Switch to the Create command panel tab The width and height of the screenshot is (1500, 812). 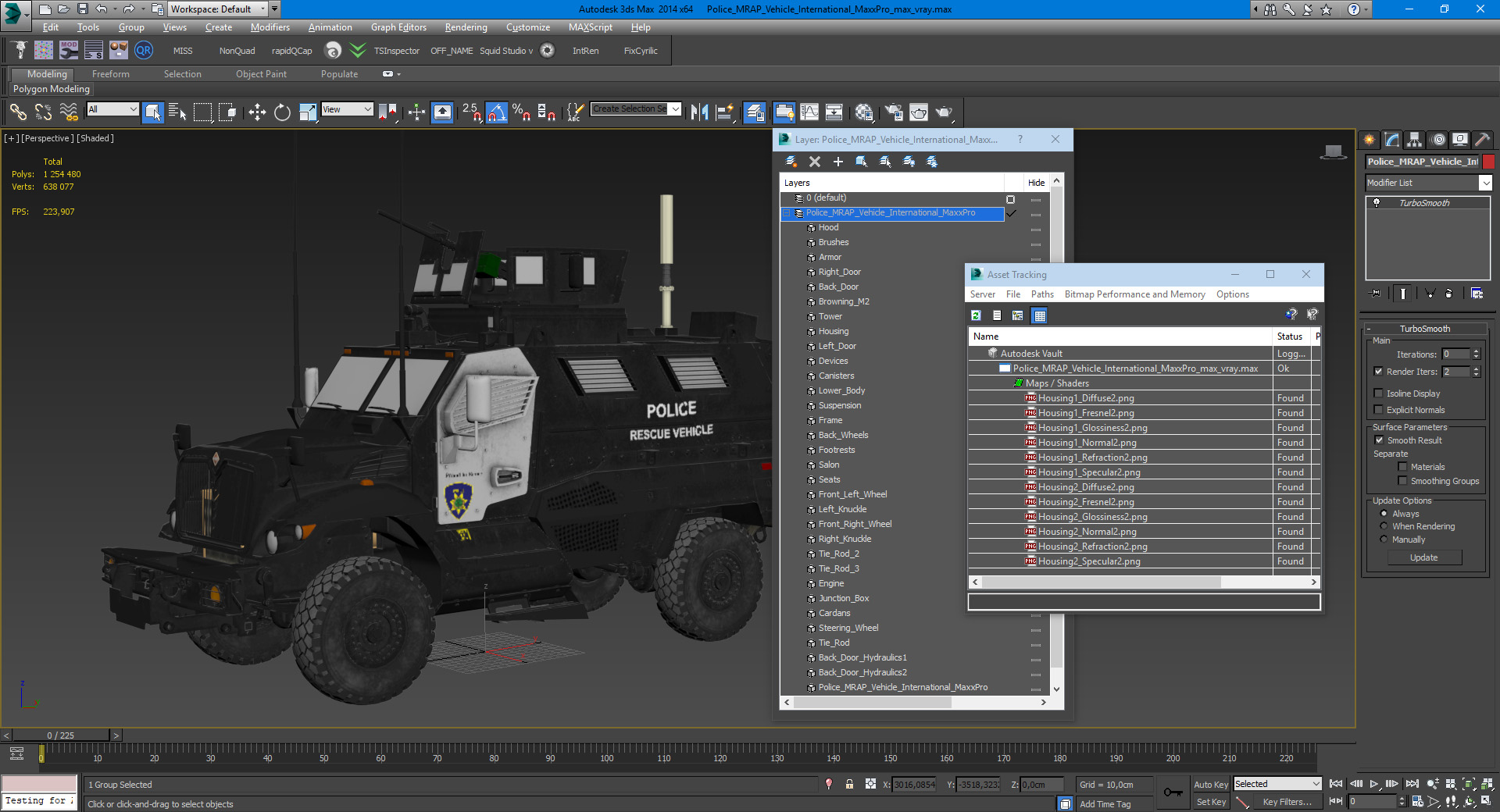click(x=1370, y=140)
